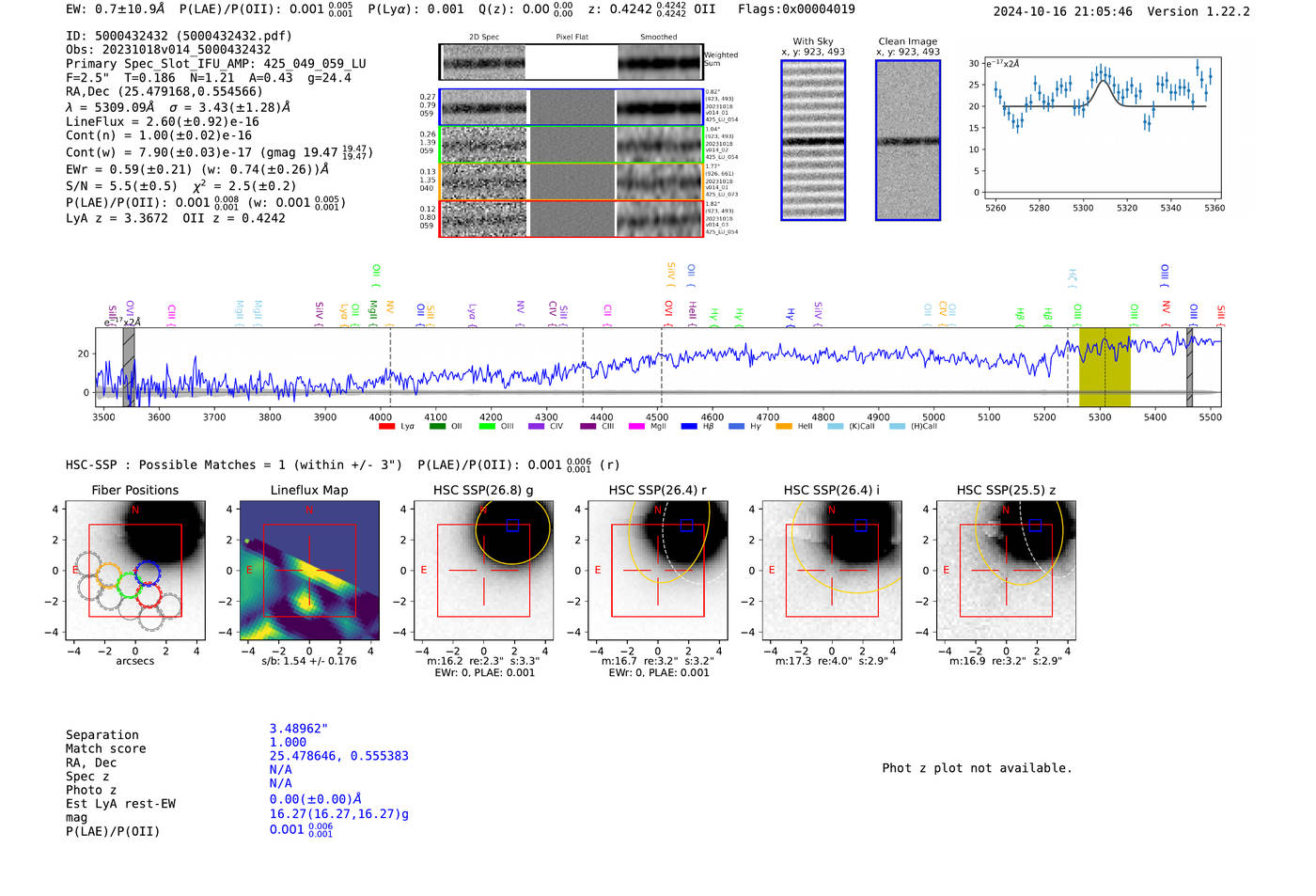
Task: Select the orange-bordered 2D fiber spectrum row
Action: click(572, 181)
